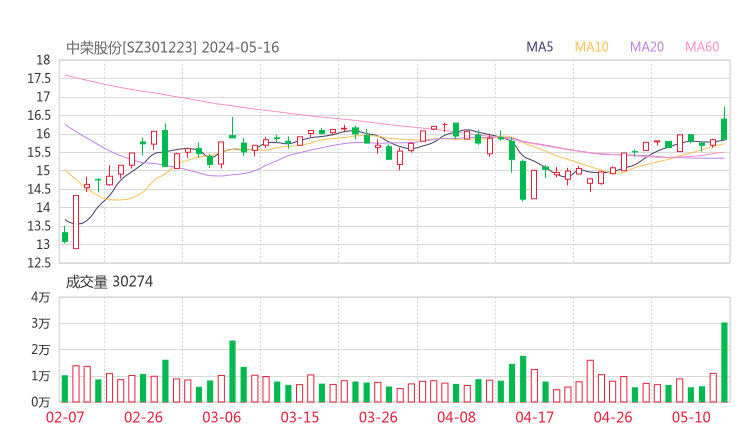Viewport: 740px width, 440px height.
Task: Click the 05-10 date axis label
Action: [691, 417]
